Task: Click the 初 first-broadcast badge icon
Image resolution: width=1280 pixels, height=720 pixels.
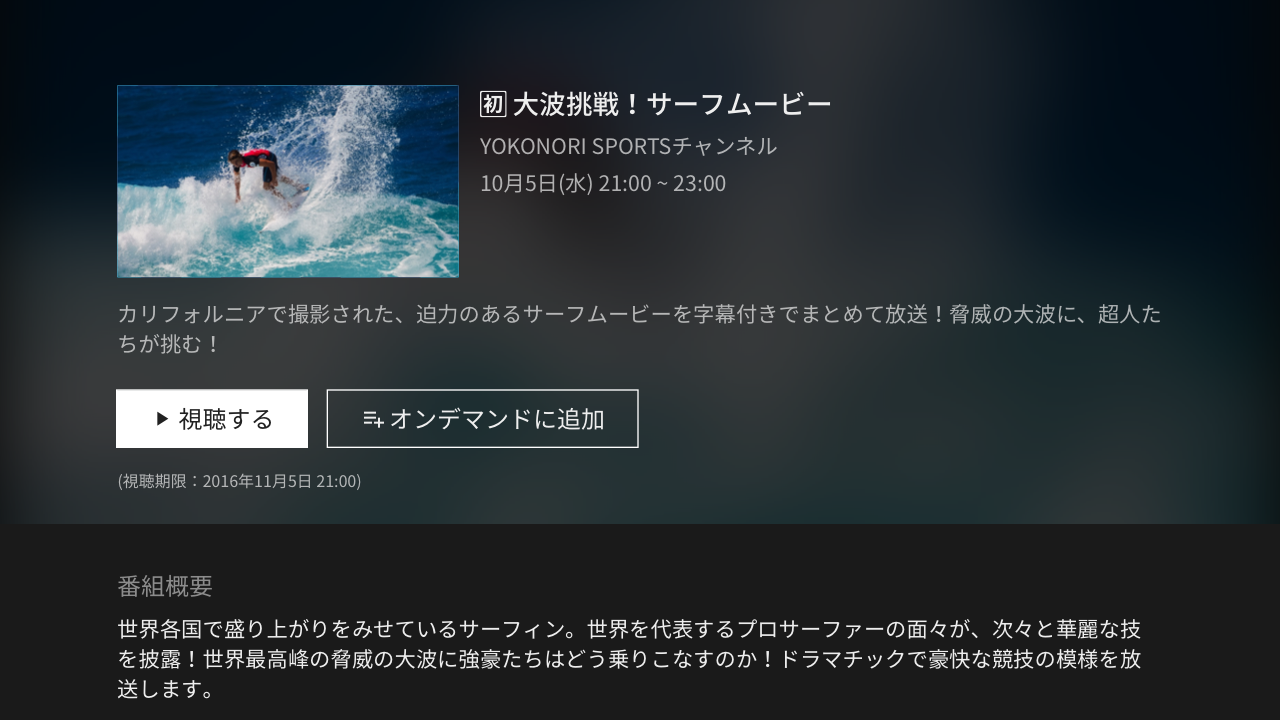Action: [x=493, y=104]
